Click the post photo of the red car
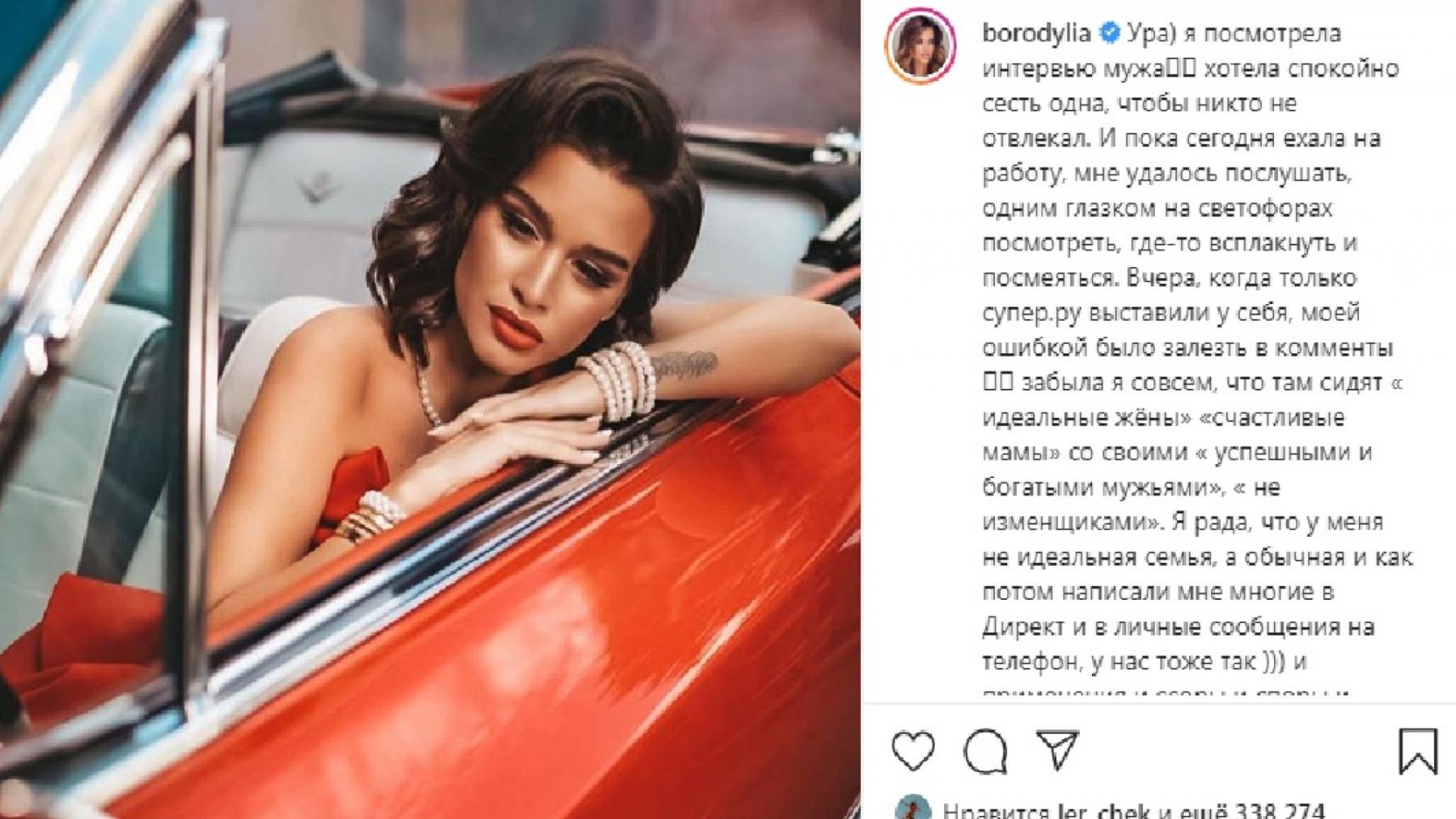Viewport: 1456px width, 819px height. pos(430,409)
